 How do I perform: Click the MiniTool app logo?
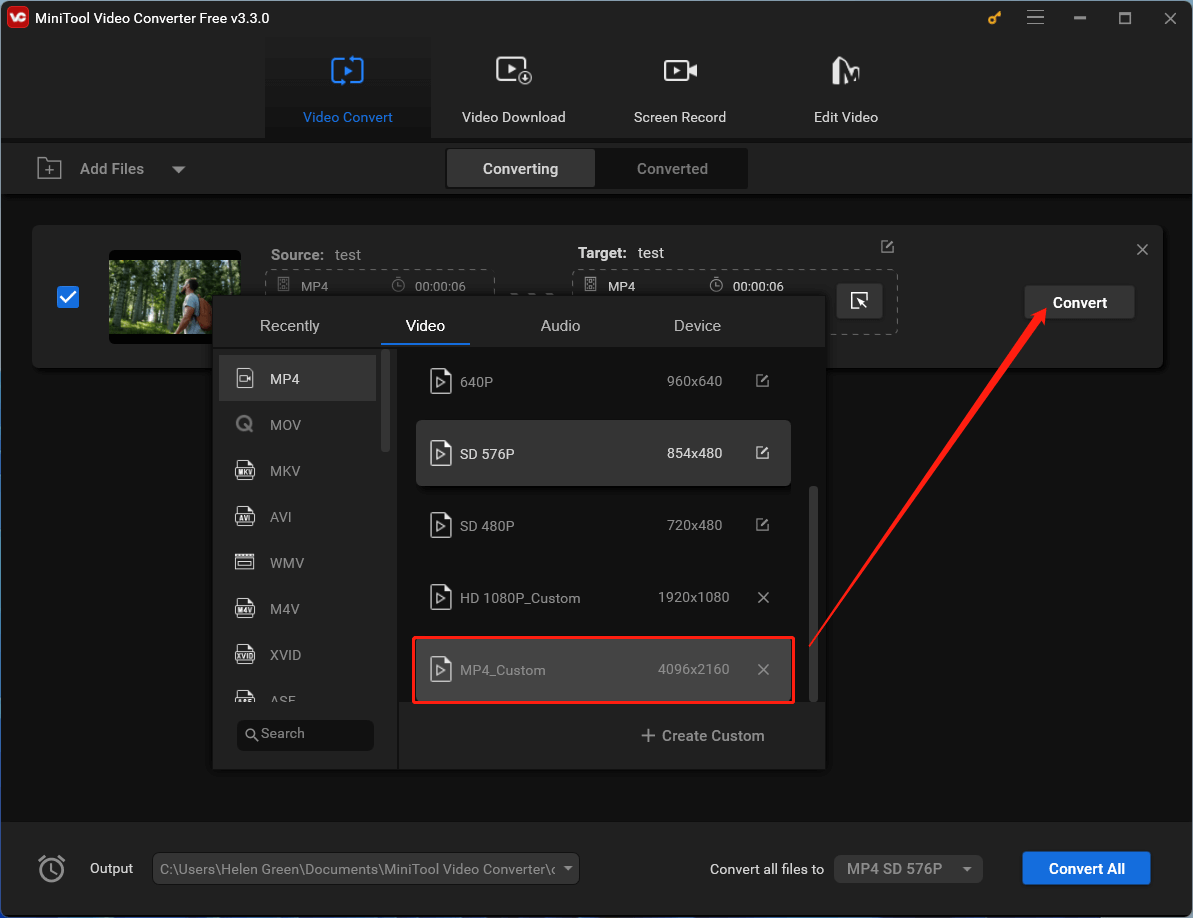pyautogui.click(x=17, y=17)
